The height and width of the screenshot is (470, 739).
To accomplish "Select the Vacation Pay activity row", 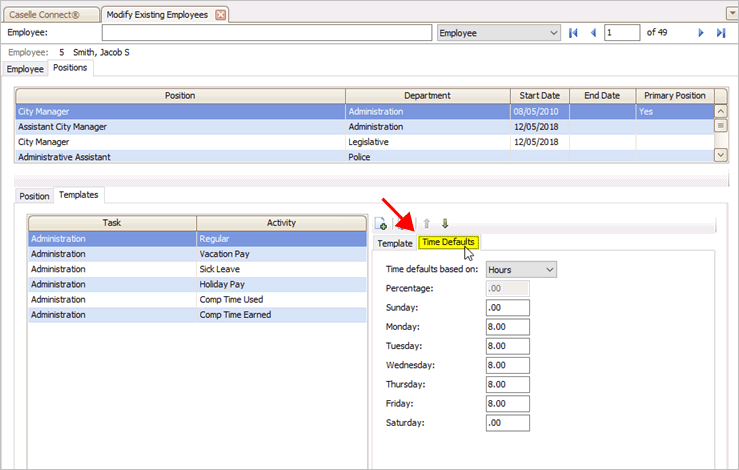I will coord(280,255).
